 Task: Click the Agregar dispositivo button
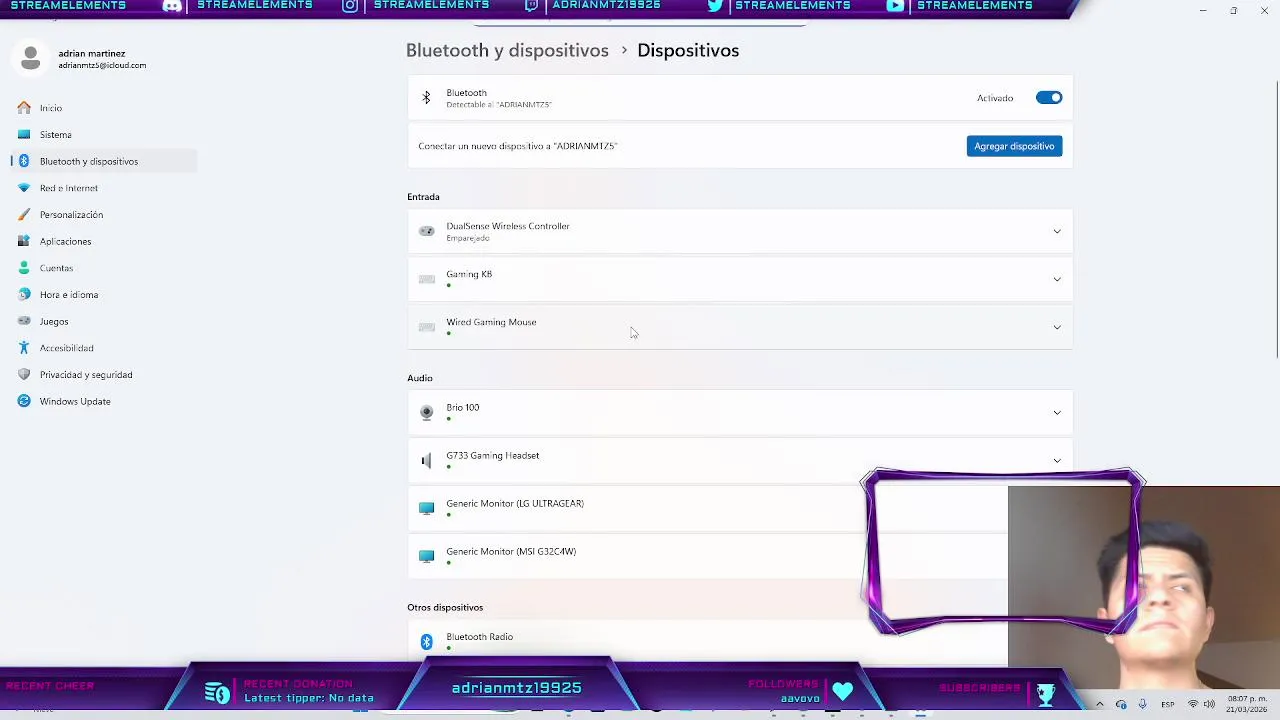tap(1014, 146)
